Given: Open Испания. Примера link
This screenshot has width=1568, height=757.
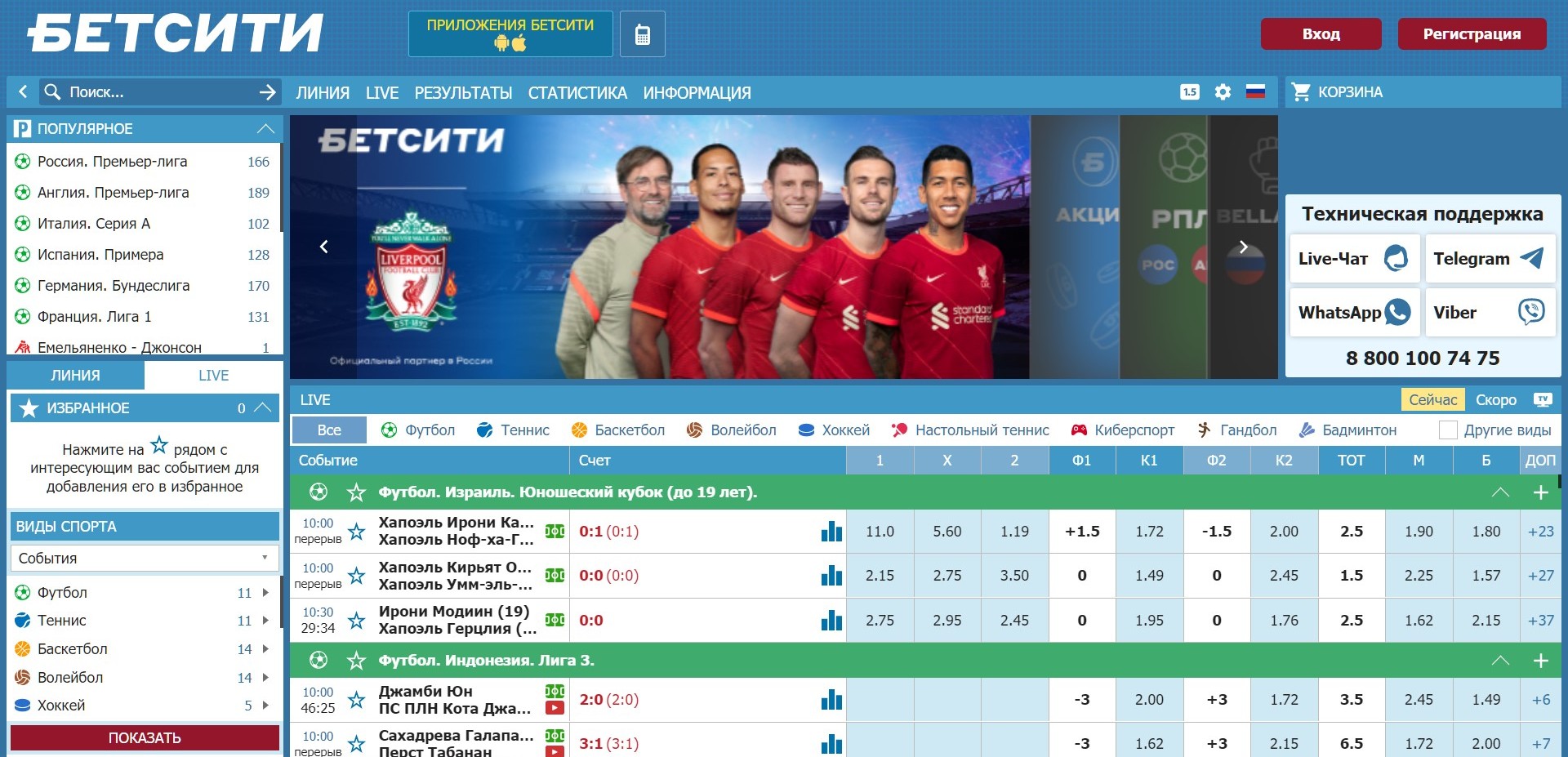Looking at the screenshot, I should point(100,255).
